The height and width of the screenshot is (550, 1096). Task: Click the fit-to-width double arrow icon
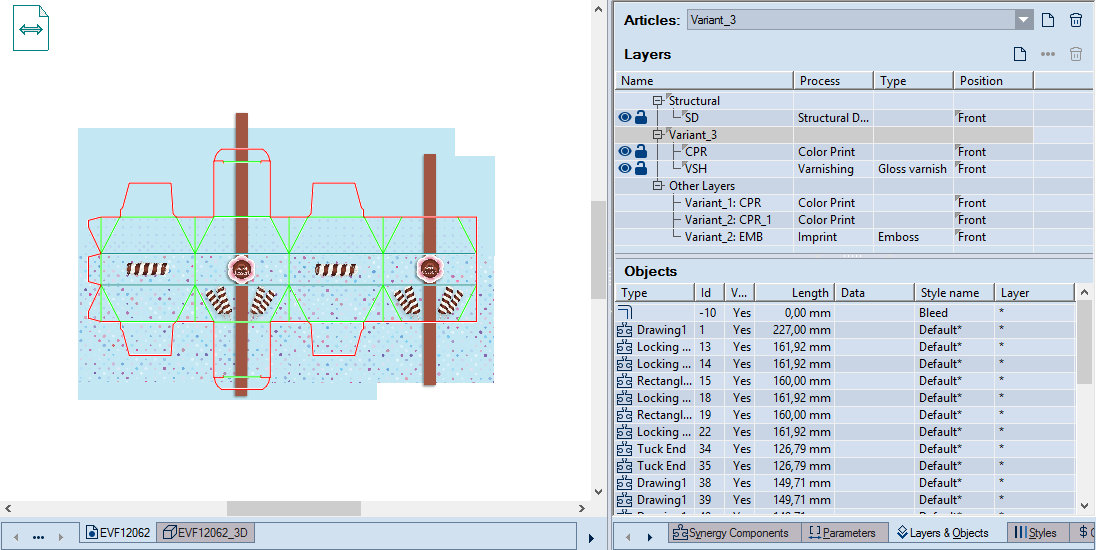(x=31, y=29)
